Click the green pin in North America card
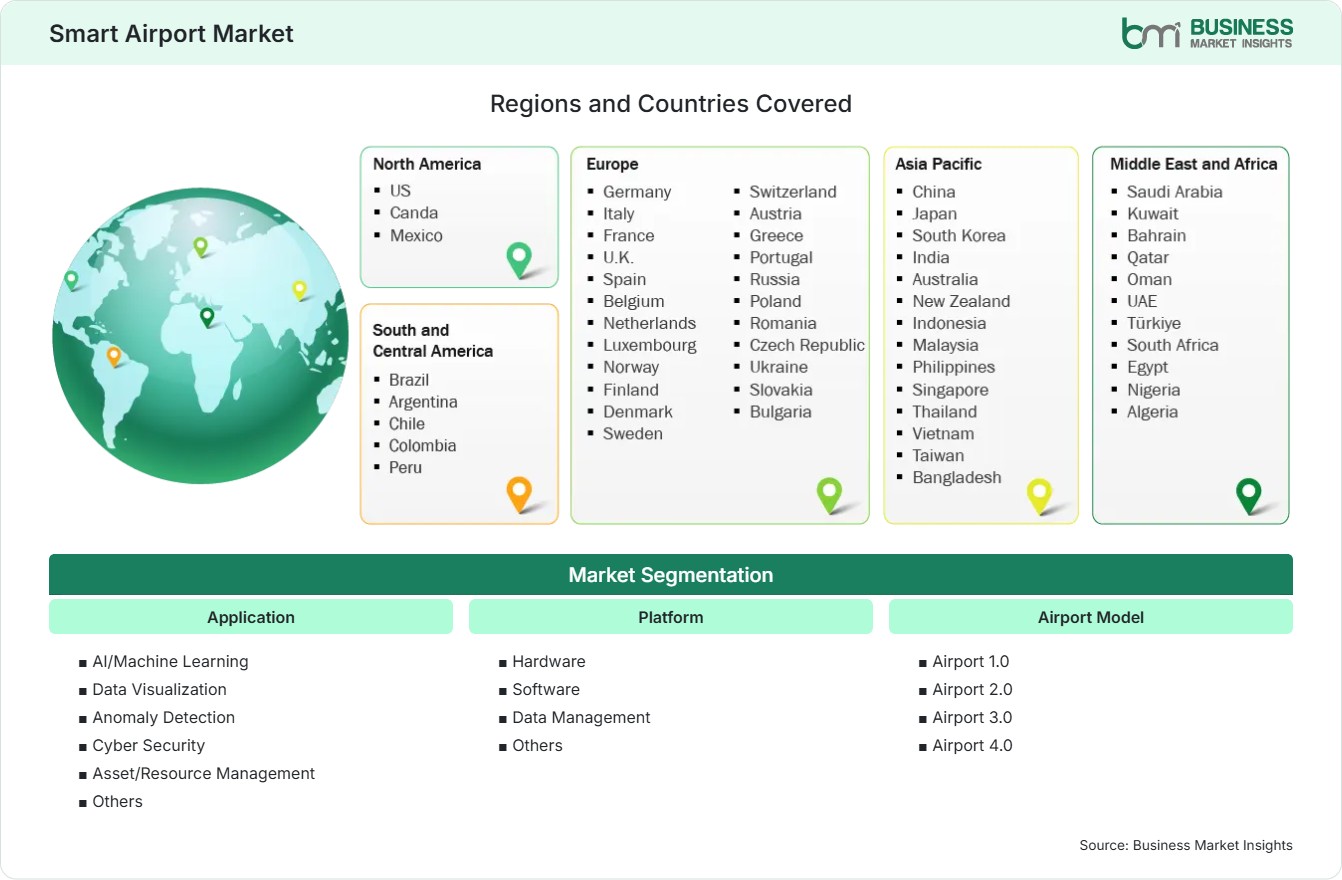 click(x=519, y=259)
